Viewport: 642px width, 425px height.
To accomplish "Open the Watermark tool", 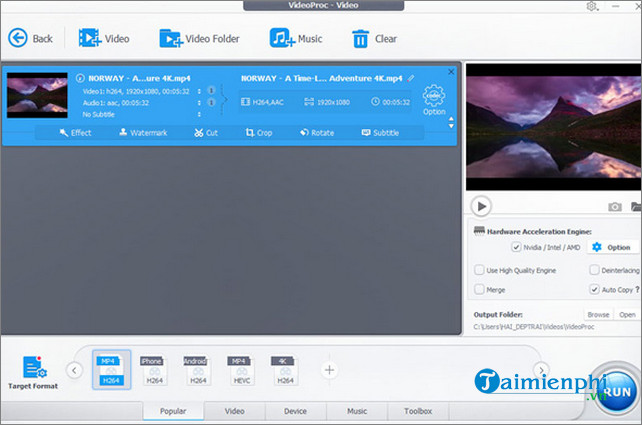I will click(143, 133).
